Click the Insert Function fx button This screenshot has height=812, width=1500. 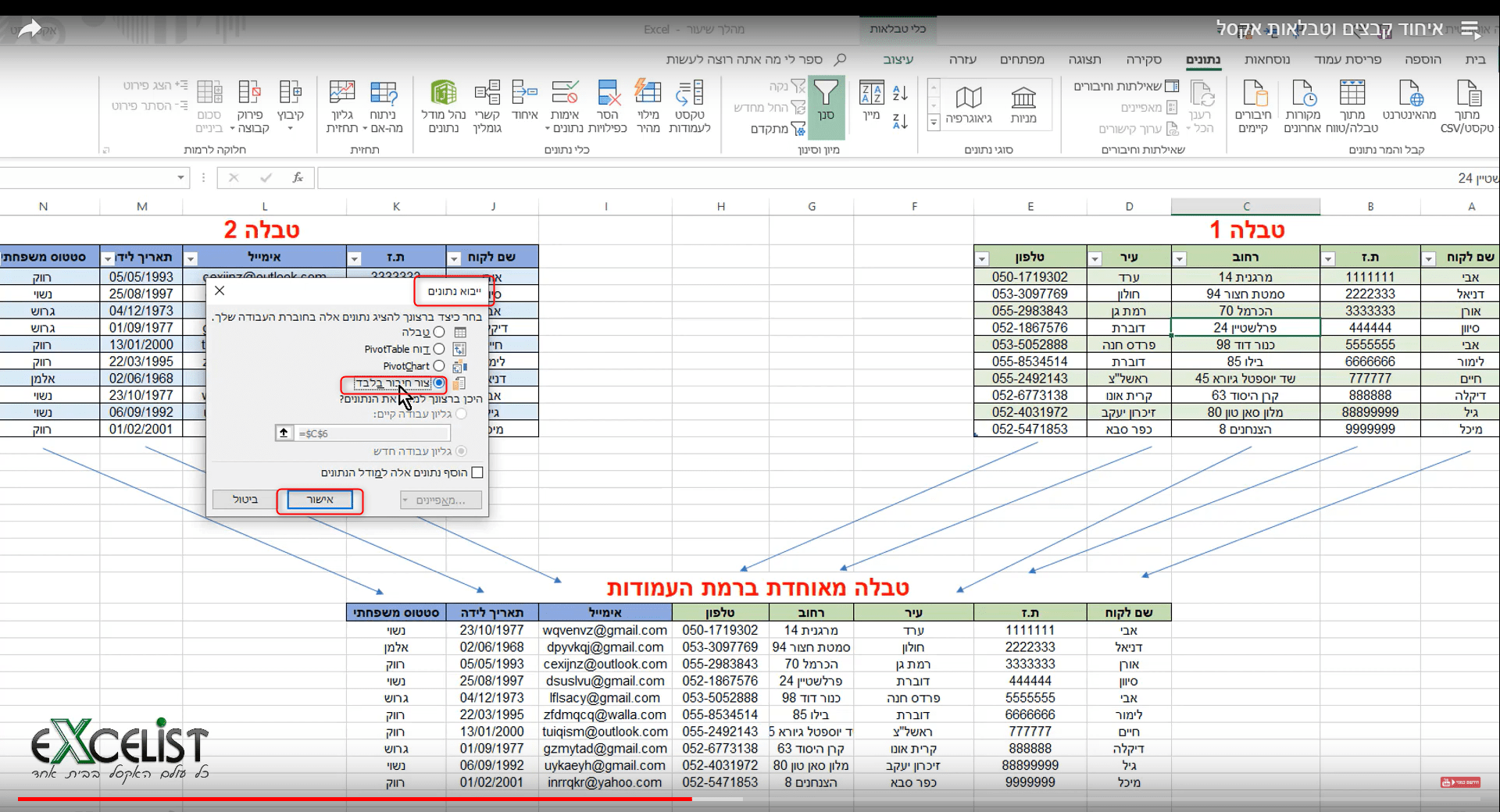point(298,178)
